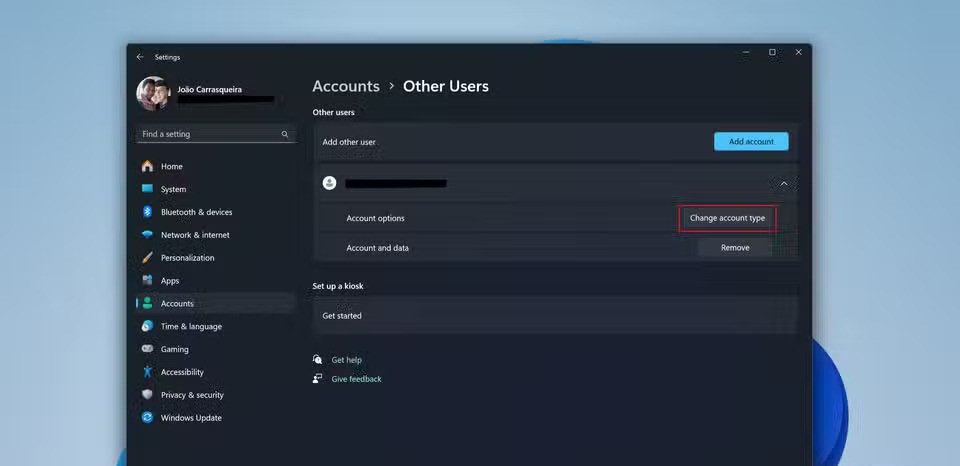Collapse the other user account entry
The width and height of the screenshot is (960, 466).
click(x=783, y=184)
